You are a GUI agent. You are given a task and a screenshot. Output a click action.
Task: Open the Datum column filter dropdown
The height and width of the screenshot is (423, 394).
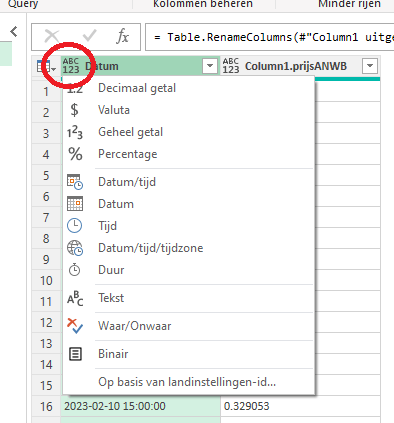(210, 66)
